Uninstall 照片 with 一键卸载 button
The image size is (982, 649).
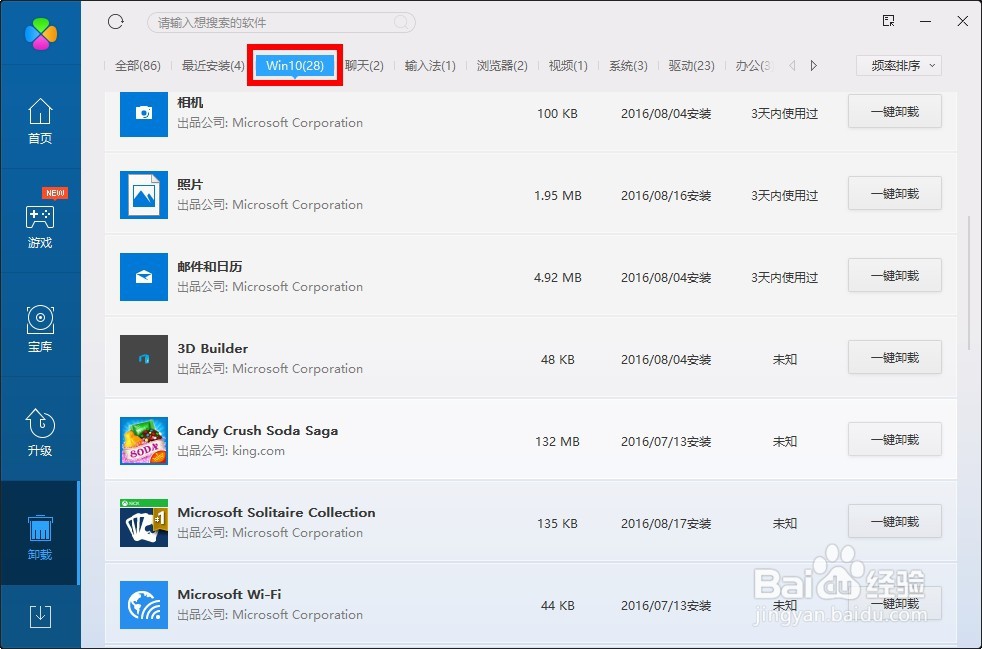tap(895, 194)
